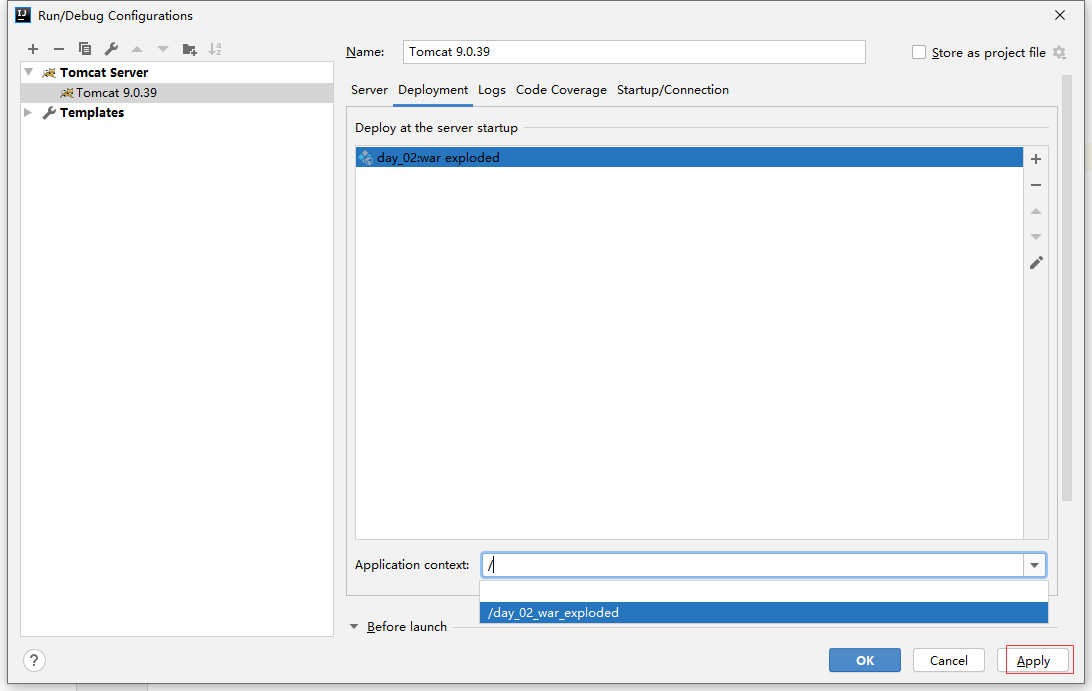The width and height of the screenshot is (1092, 691).
Task: Open gear settings next to Store as project file
Action: point(1059,52)
